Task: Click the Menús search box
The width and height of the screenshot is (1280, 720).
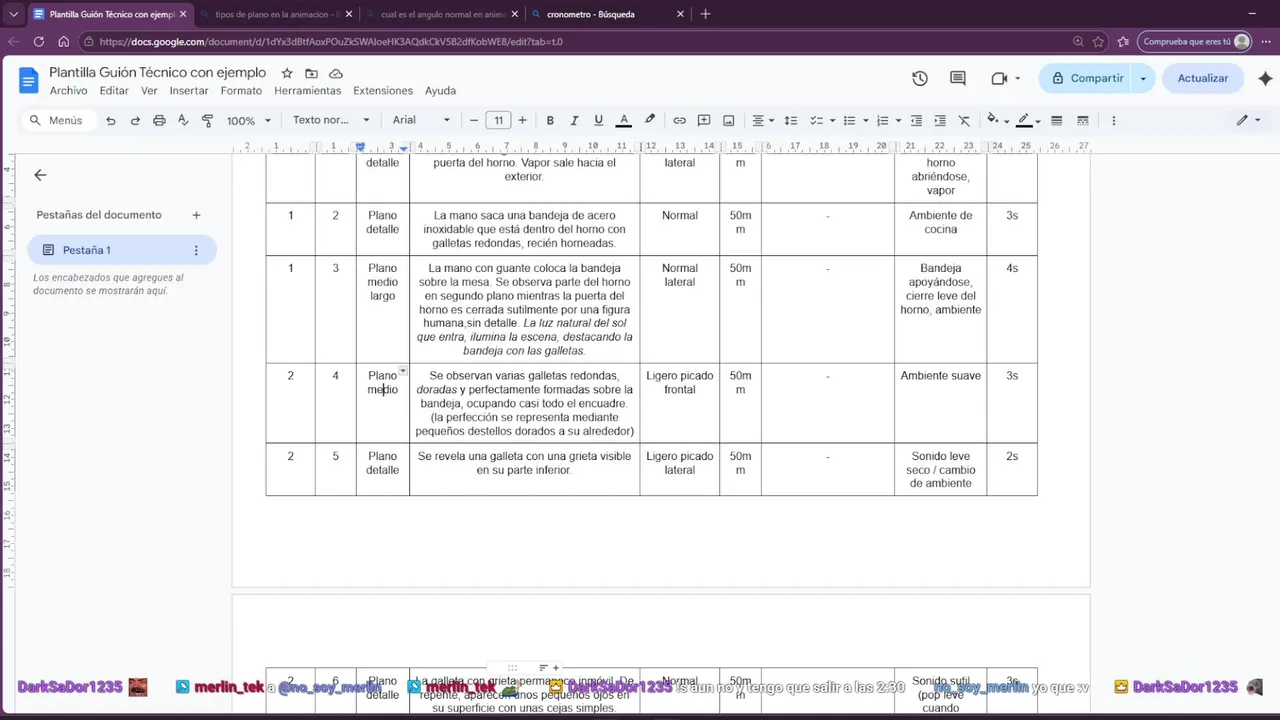Action: pyautogui.click(x=59, y=120)
